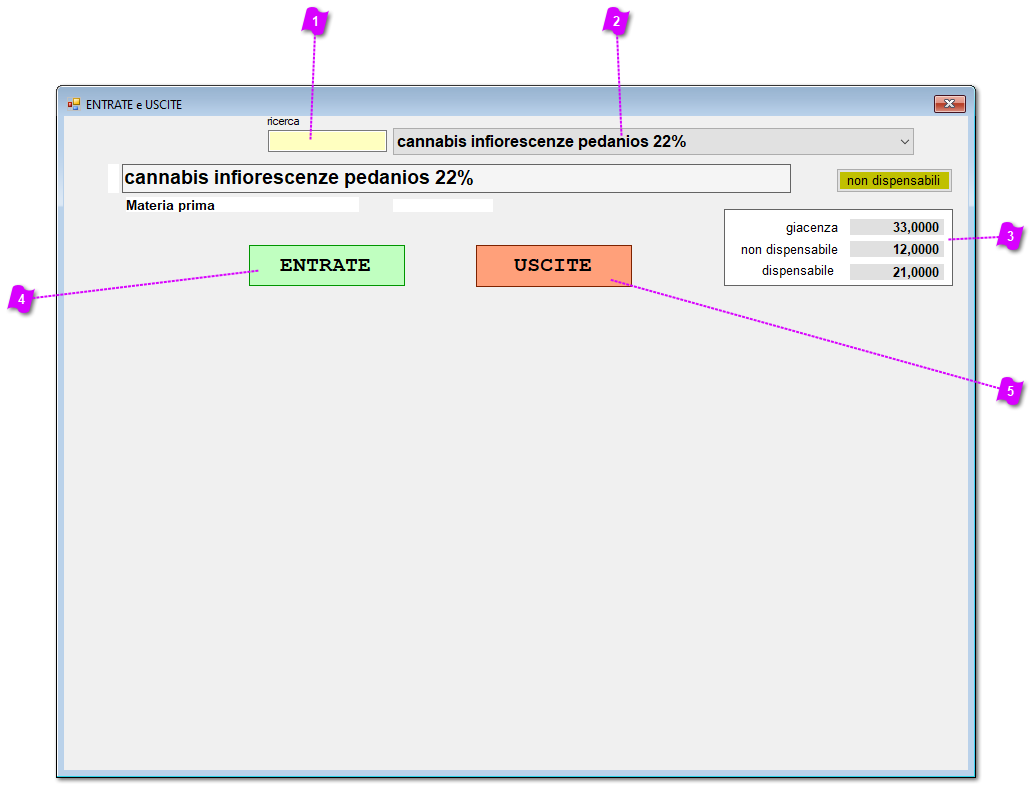Click the dispensabile label in the stock box
This screenshot has height=787, width=1035.
pos(797,271)
